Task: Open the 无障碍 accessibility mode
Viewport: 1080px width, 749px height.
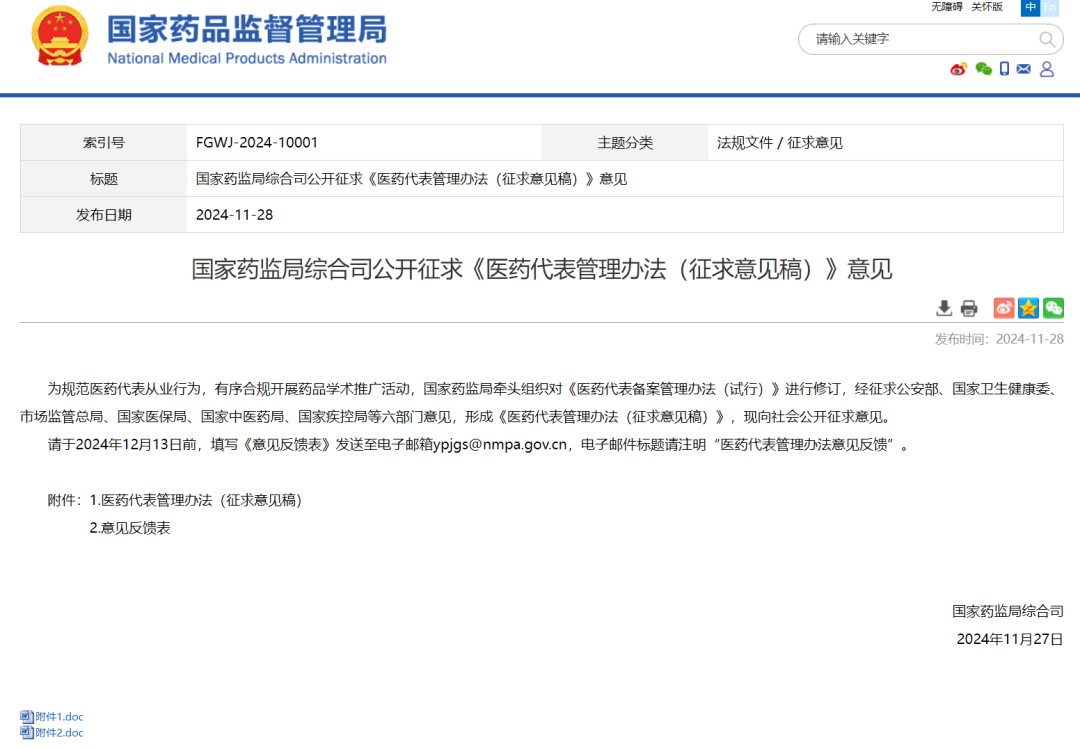Action: tap(946, 7)
